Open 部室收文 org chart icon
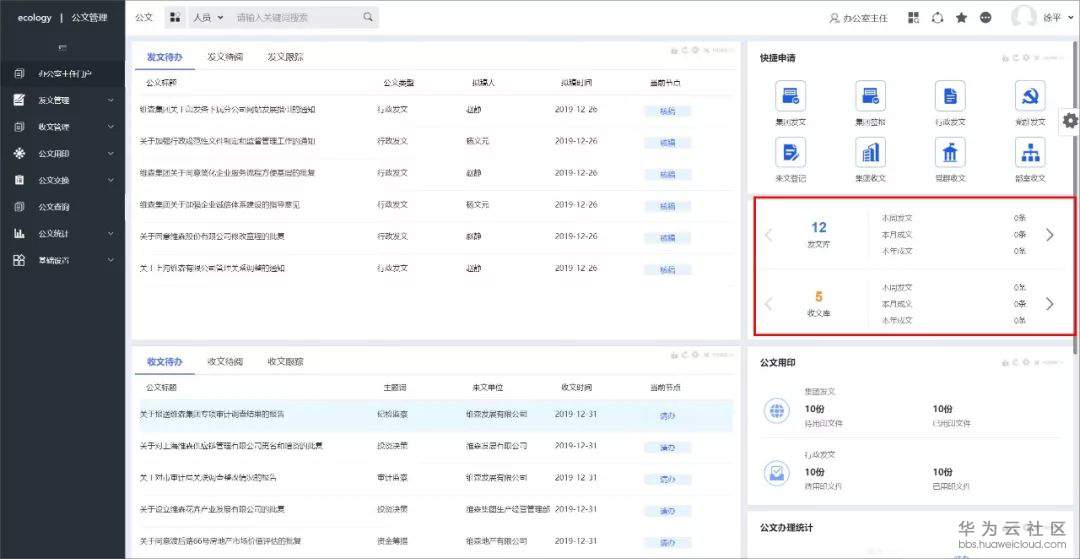Viewport: 1080px width, 559px height. coord(1030,152)
